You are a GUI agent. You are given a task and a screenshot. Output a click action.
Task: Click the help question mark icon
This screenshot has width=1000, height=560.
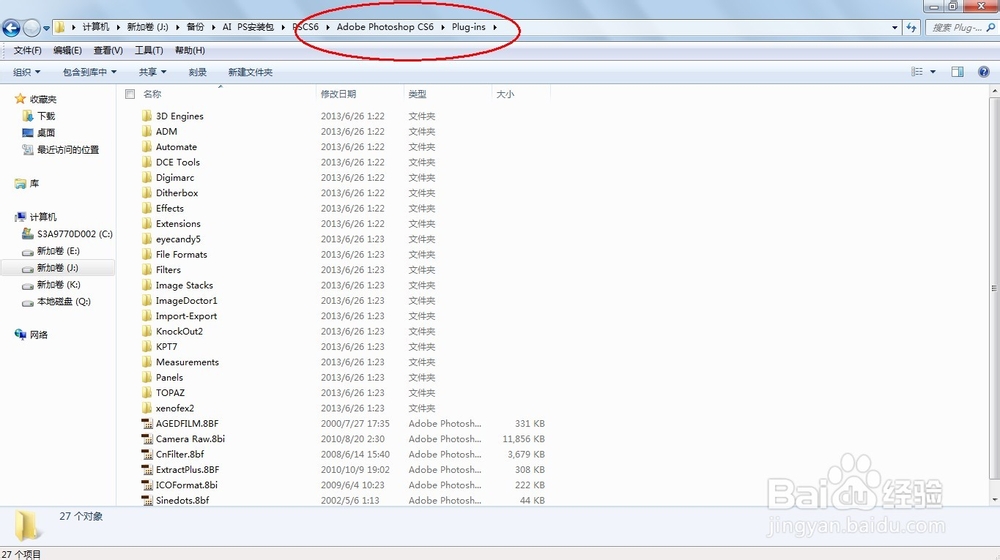(983, 72)
